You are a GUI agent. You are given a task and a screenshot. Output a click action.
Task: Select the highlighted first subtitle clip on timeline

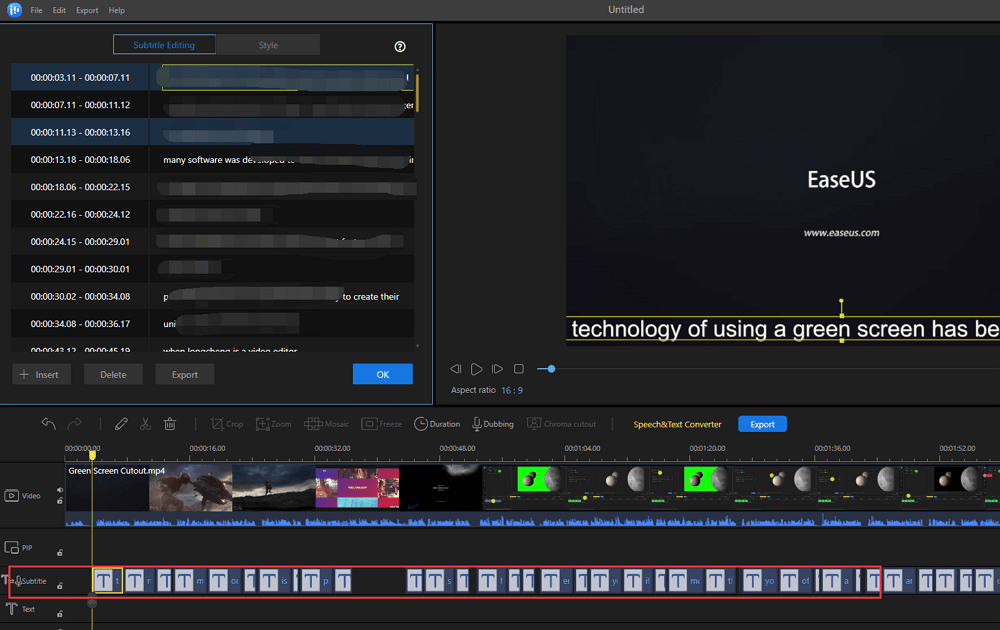coord(108,581)
